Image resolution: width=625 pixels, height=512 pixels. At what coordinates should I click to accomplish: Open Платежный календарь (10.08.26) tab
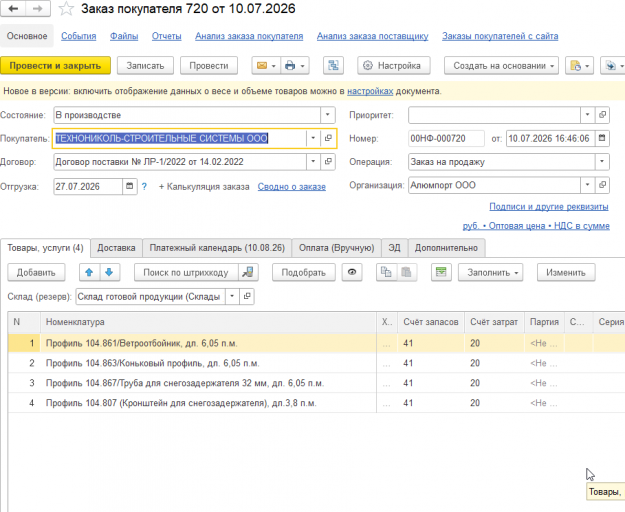[x=217, y=248]
